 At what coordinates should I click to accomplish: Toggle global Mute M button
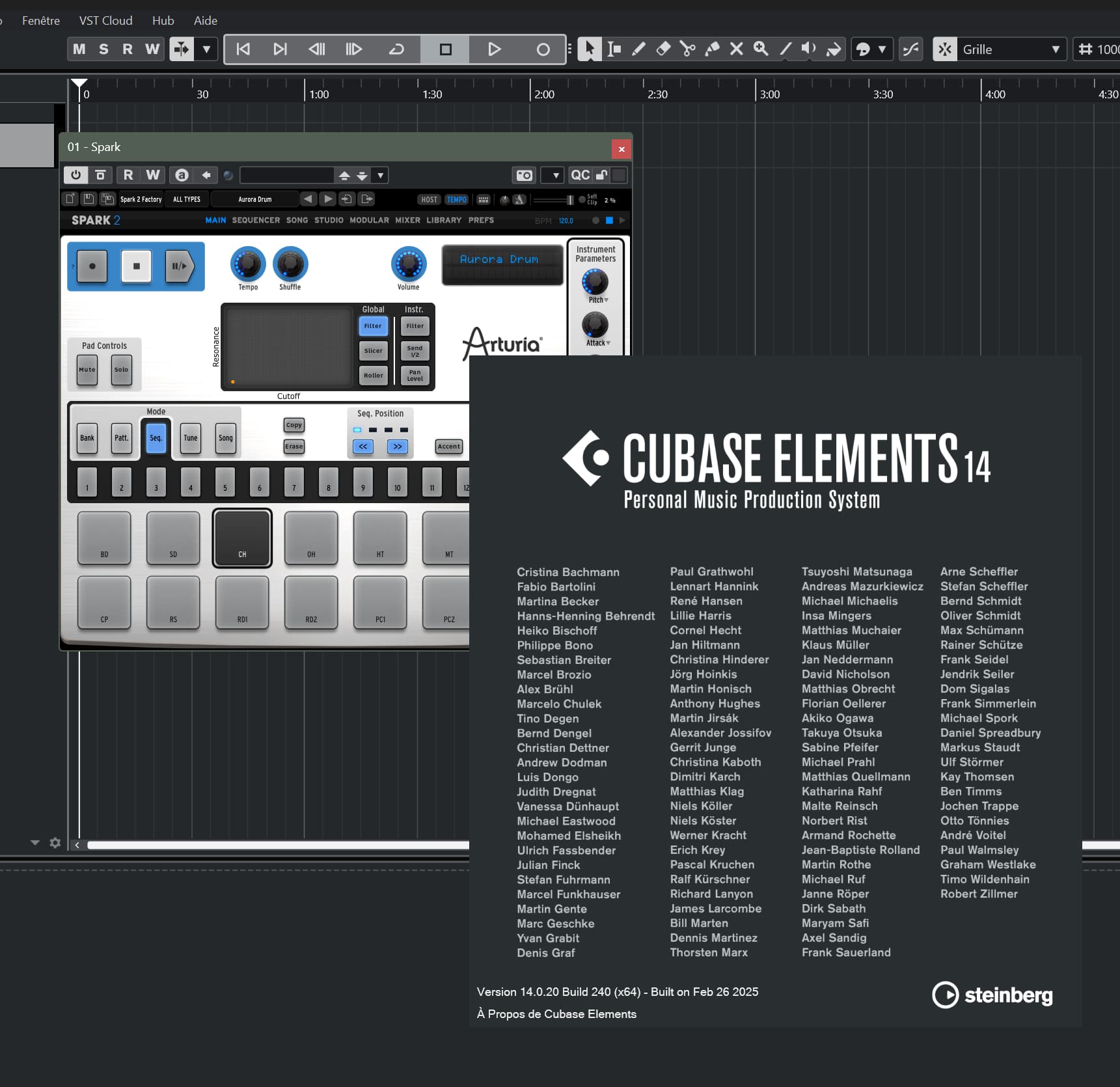[x=79, y=49]
